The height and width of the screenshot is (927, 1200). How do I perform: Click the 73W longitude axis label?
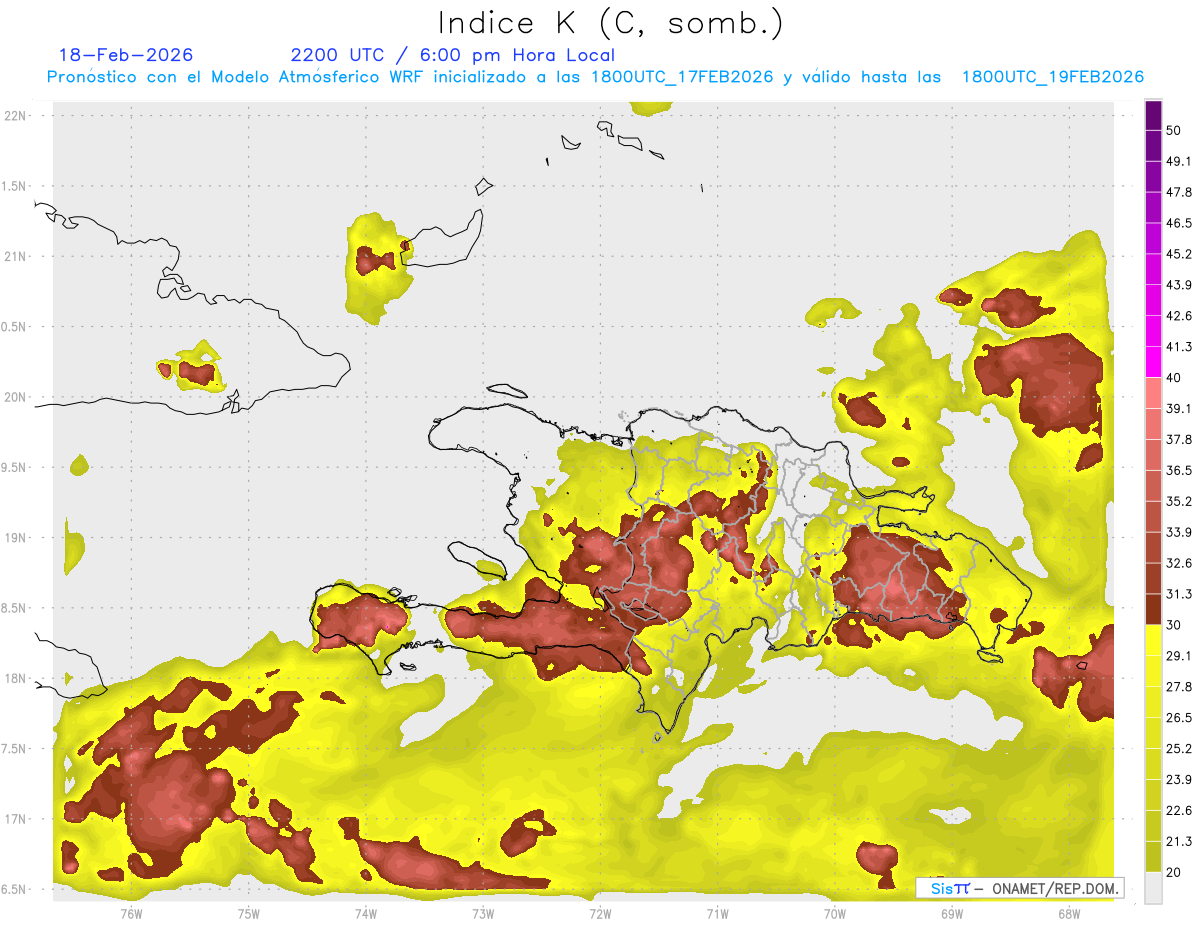(483, 913)
